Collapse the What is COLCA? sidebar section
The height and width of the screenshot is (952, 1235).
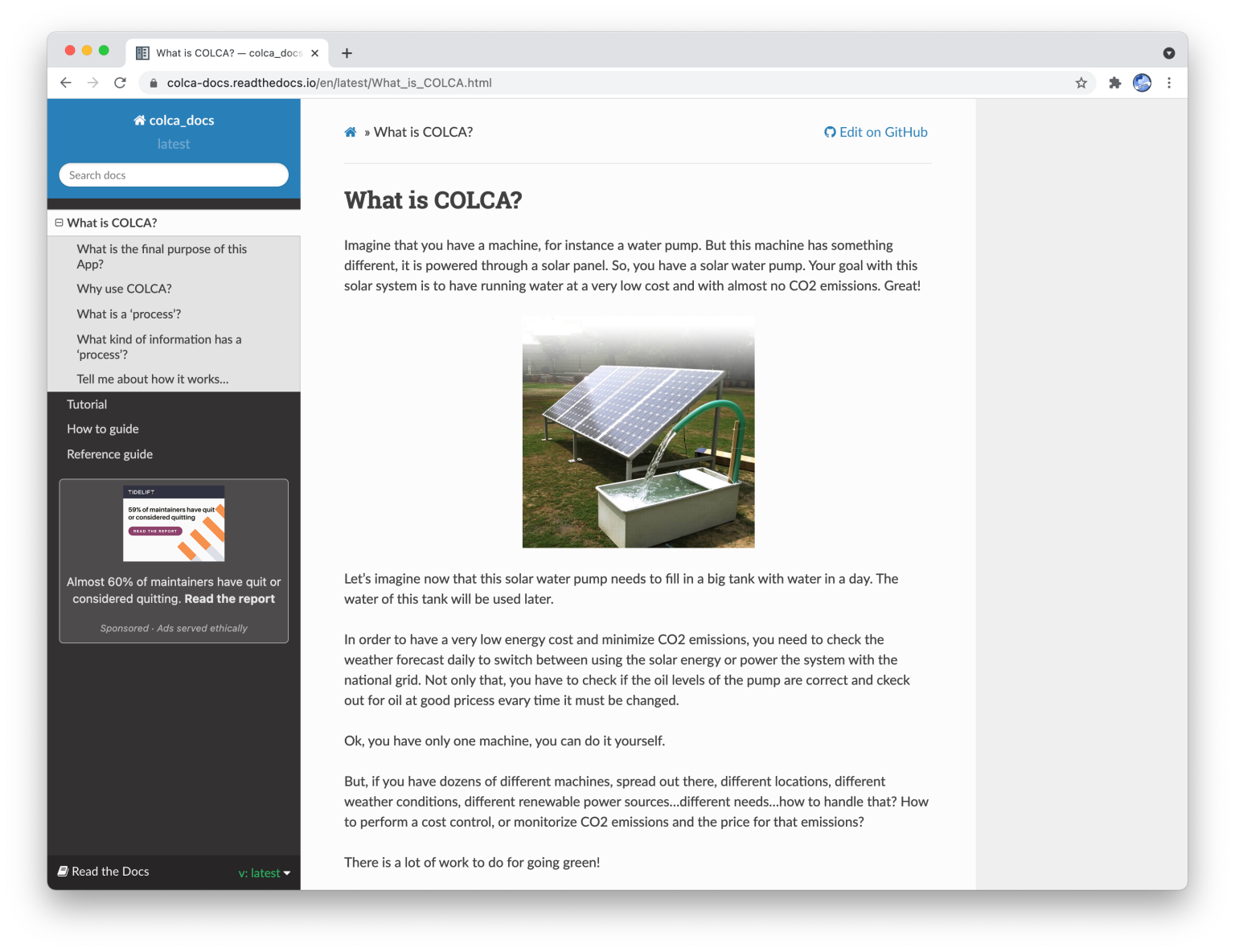59,223
